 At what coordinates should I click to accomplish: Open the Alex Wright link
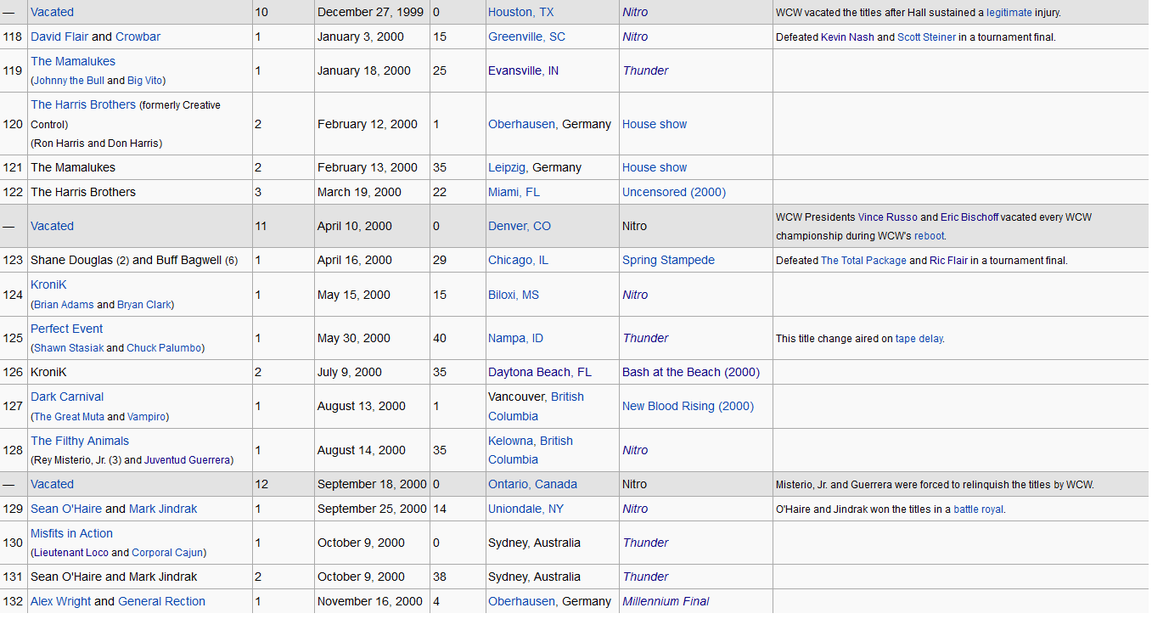pyautogui.click(x=60, y=601)
